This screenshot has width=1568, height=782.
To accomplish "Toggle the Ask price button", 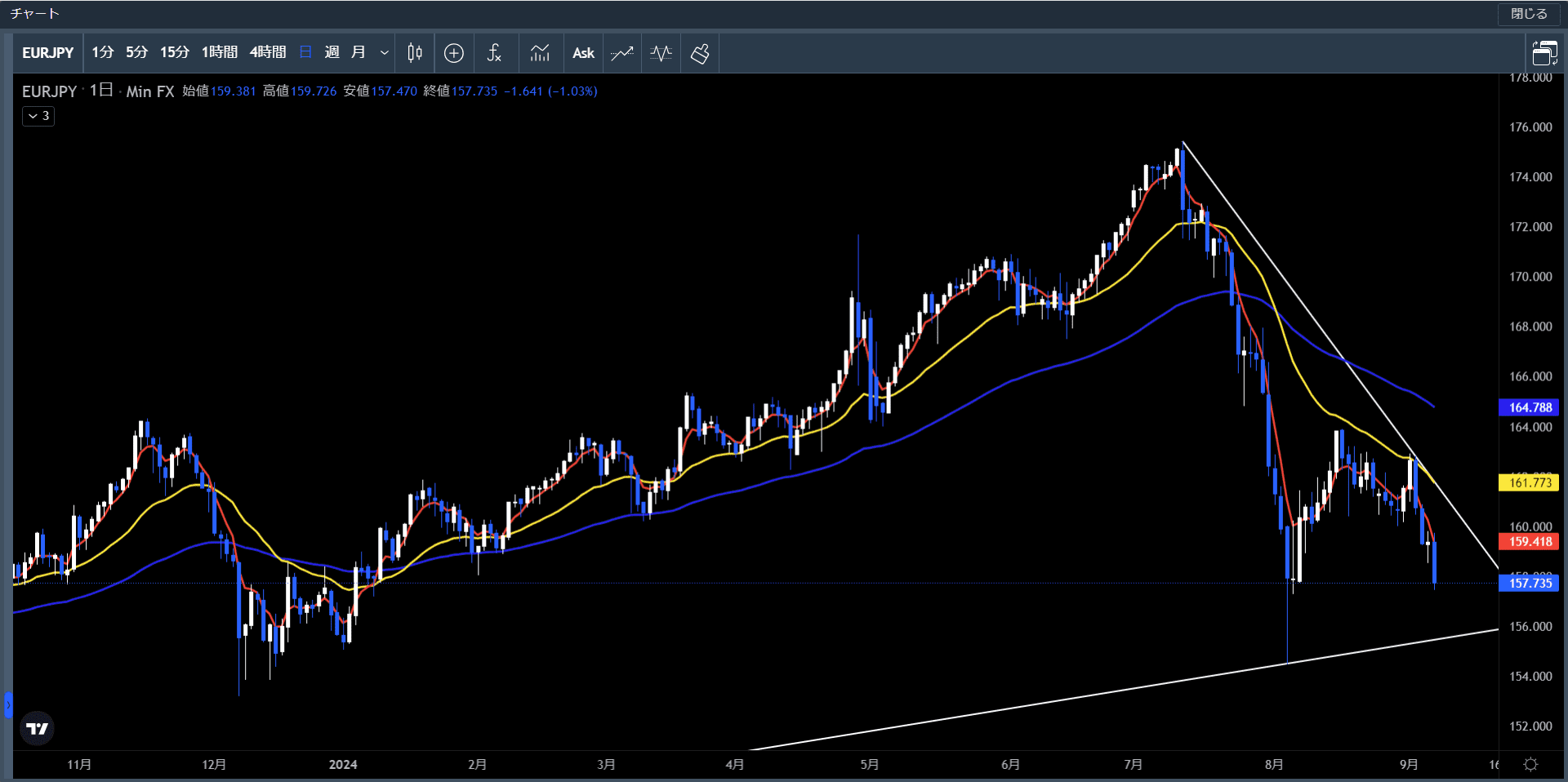I will click(583, 53).
